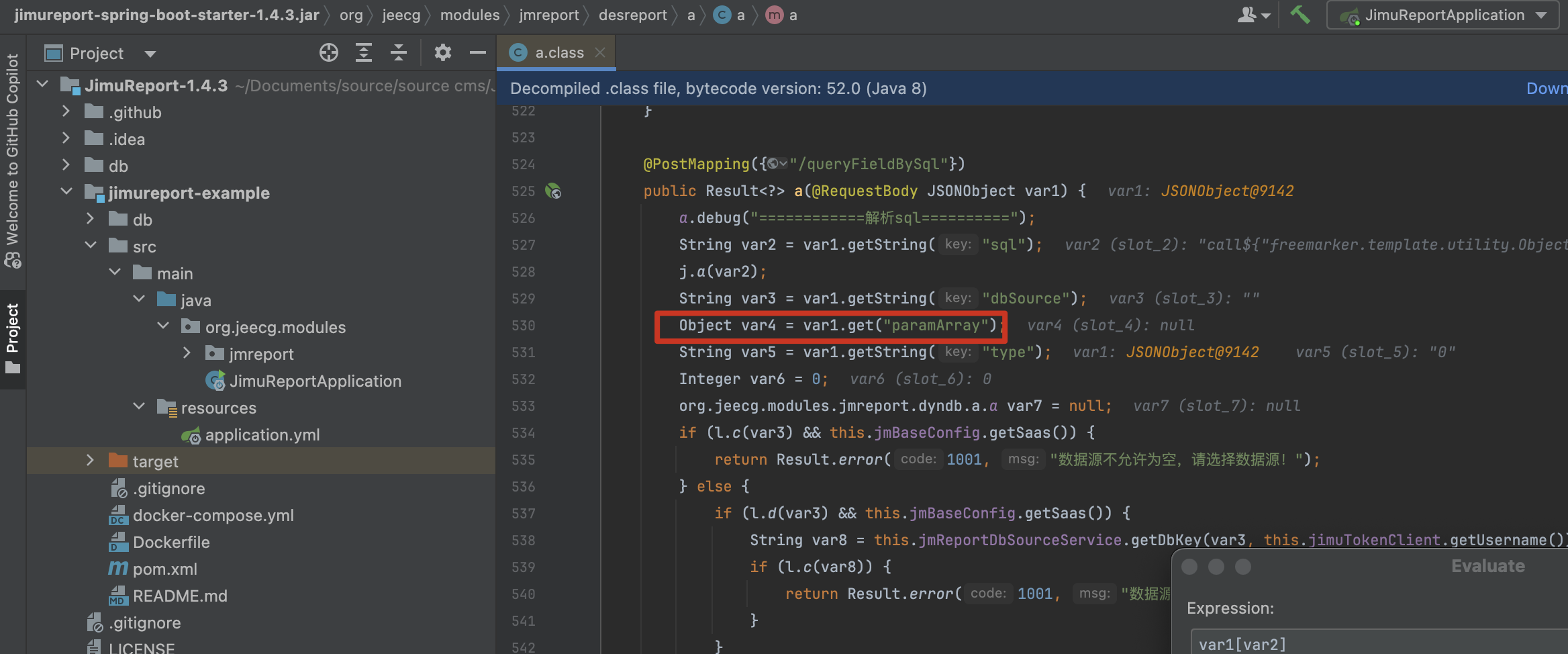Expand the jmreport package
Image resolution: width=1568 pixels, height=654 pixels.
pyautogui.click(x=187, y=353)
